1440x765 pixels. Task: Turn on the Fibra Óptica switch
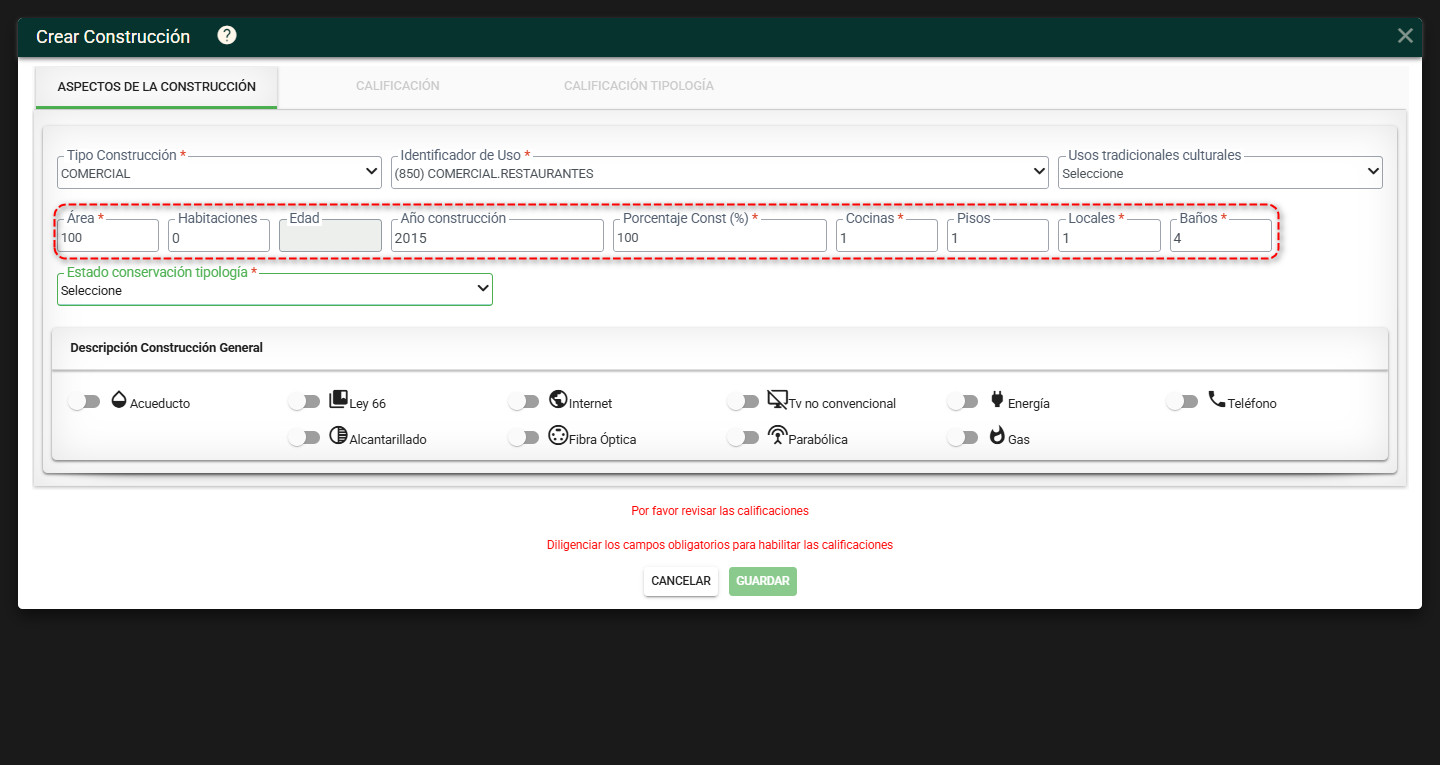(x=524, y=437)
